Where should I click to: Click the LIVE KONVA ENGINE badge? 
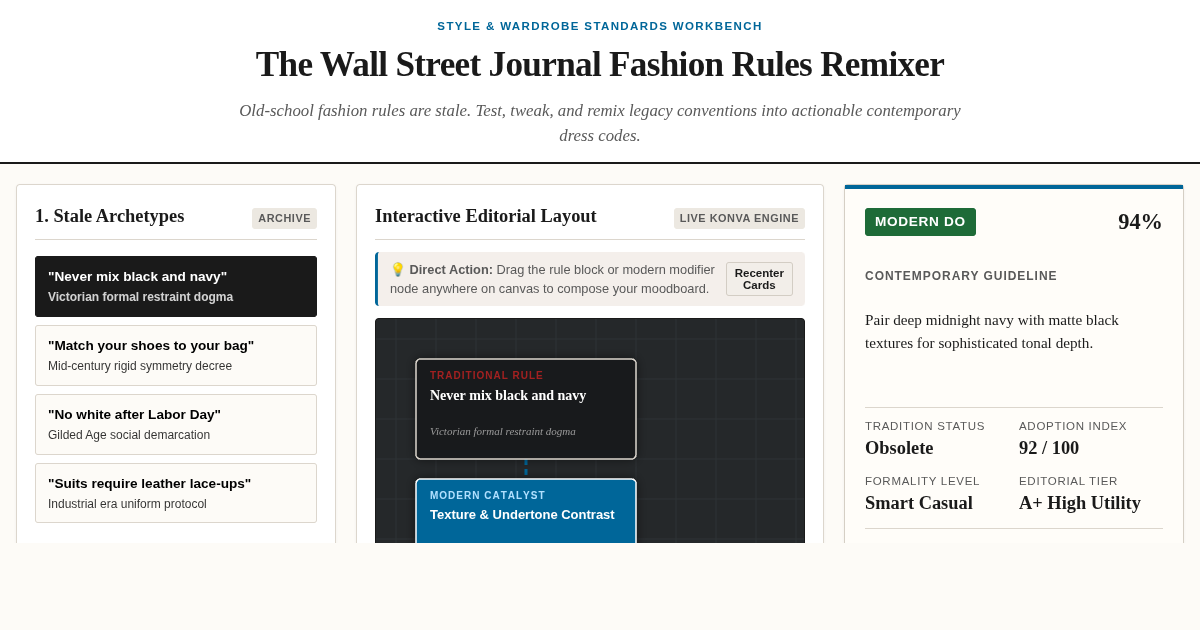pyautogui.click(x=739, y=218)
